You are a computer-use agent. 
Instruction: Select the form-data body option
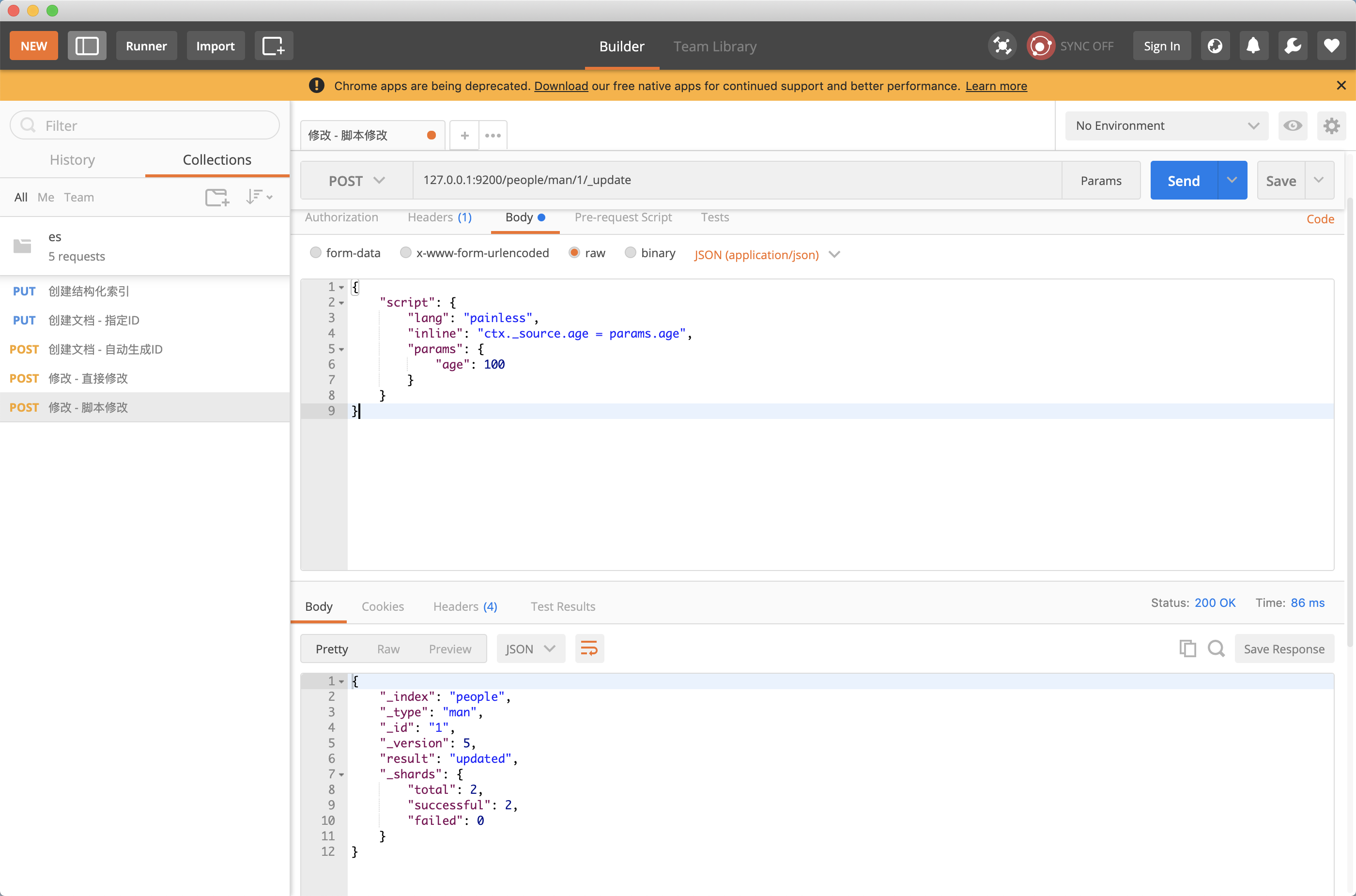[315, 252]
